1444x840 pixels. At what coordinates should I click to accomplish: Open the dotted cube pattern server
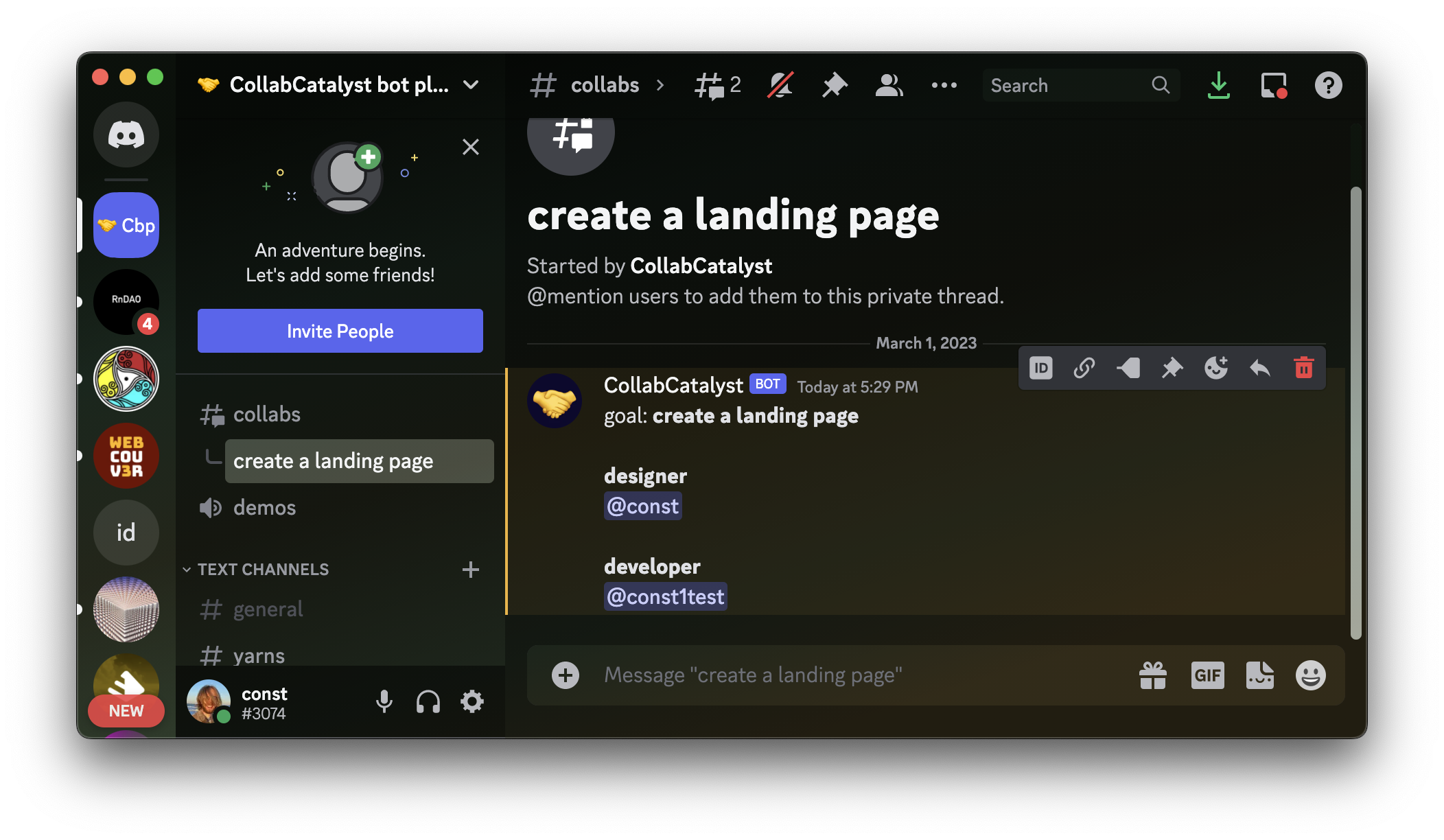tap(126, 609)
